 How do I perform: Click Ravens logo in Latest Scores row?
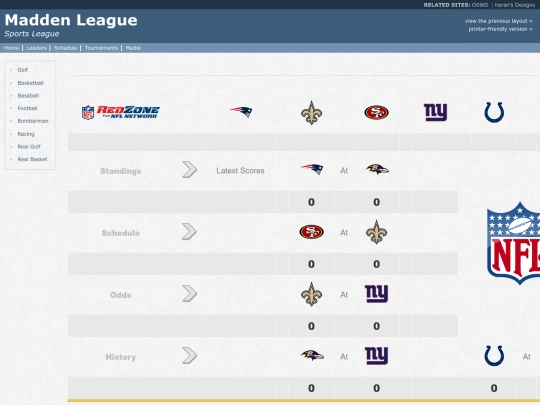coord(377,169)
